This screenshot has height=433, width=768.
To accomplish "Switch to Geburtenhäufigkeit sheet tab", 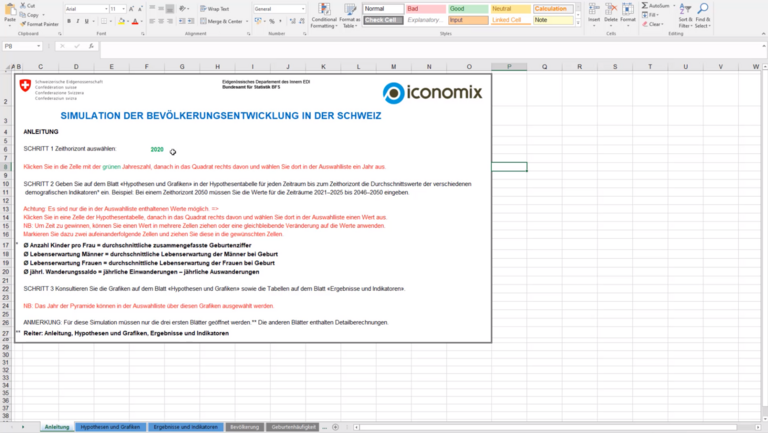I will pyautogui.click(x=293, y=427).
